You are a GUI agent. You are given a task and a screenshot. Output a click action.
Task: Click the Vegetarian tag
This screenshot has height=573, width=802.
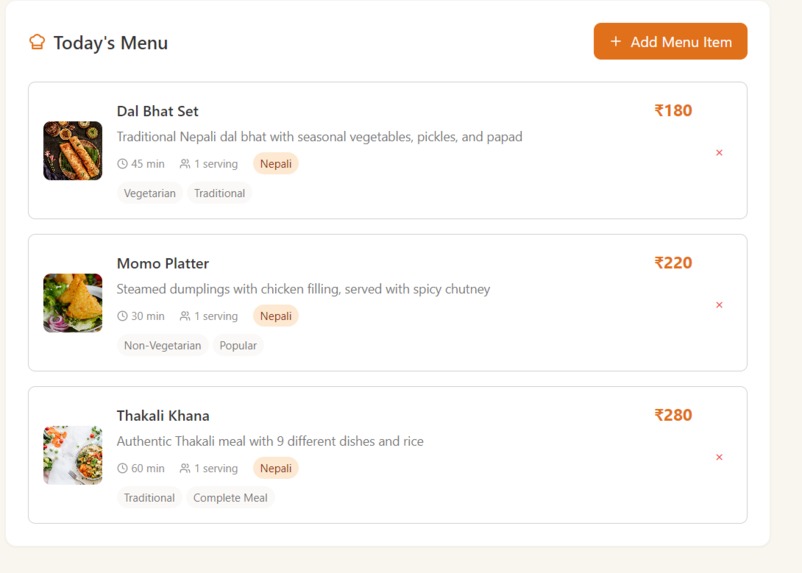pos(149,193)
